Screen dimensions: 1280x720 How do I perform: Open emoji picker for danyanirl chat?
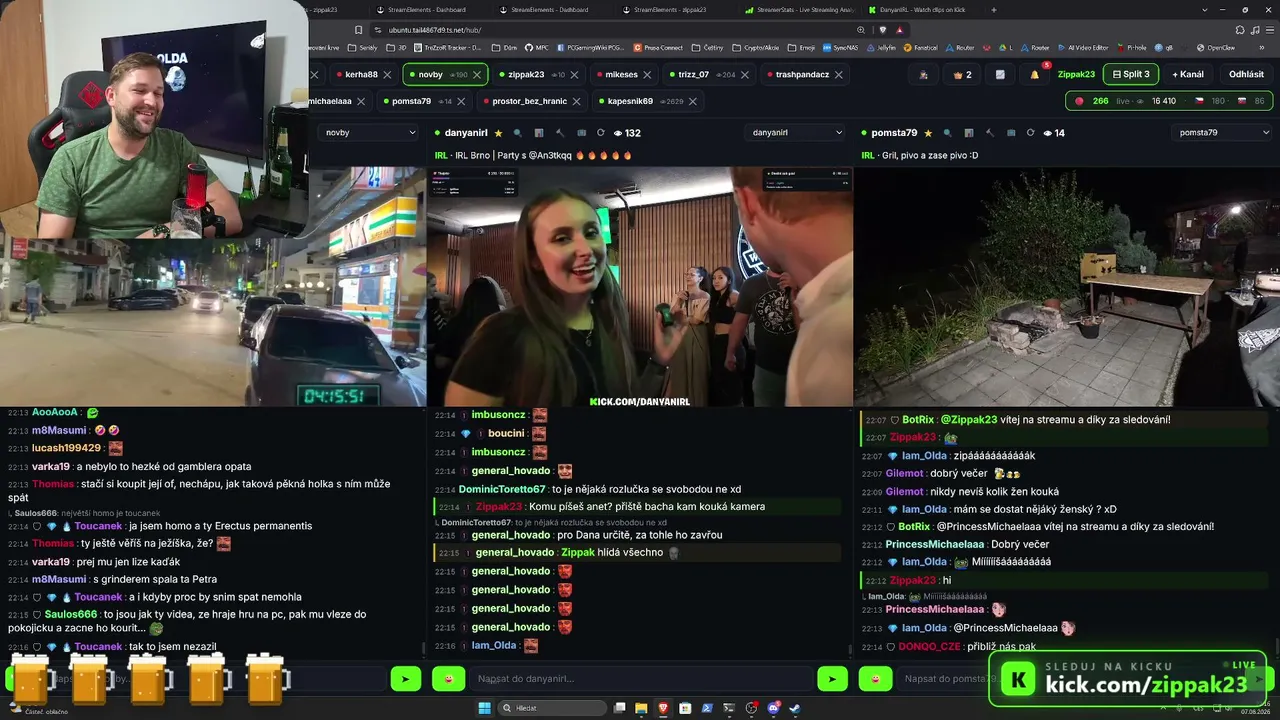point(449,679)
